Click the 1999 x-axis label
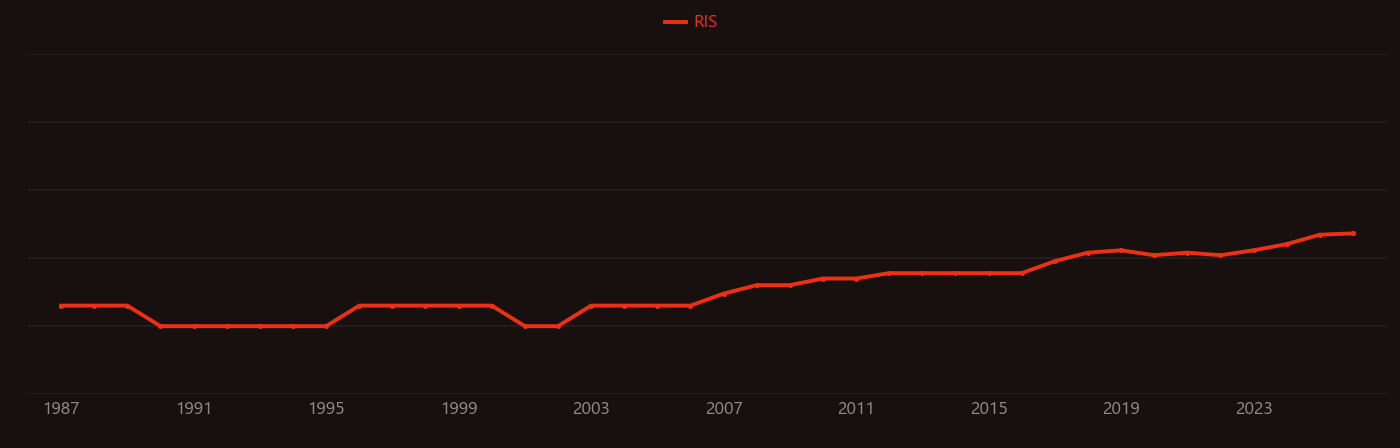Image resolution: width=1400 pixels, height=448 pixels. click(x=459, y=409)
